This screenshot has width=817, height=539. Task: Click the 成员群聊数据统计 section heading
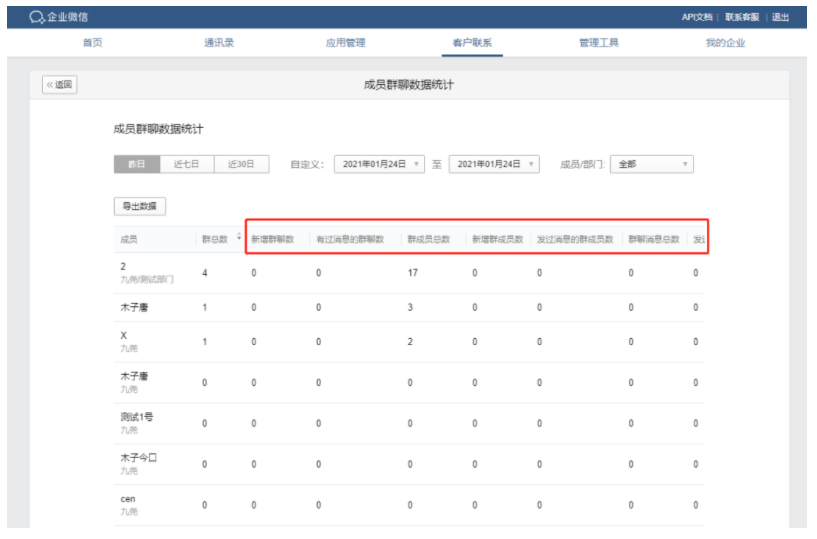158,129
